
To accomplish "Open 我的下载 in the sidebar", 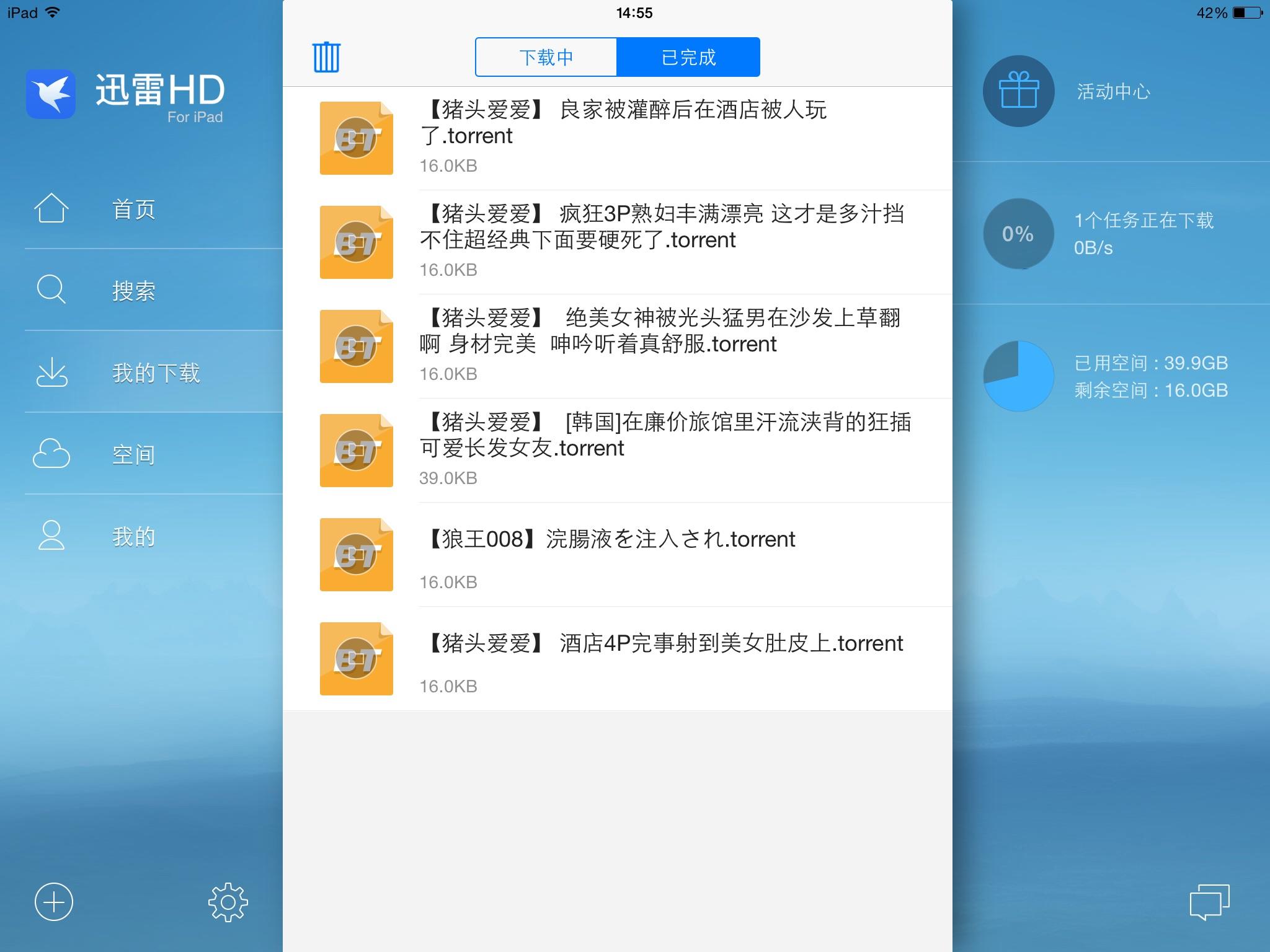I will click(155, 372).
